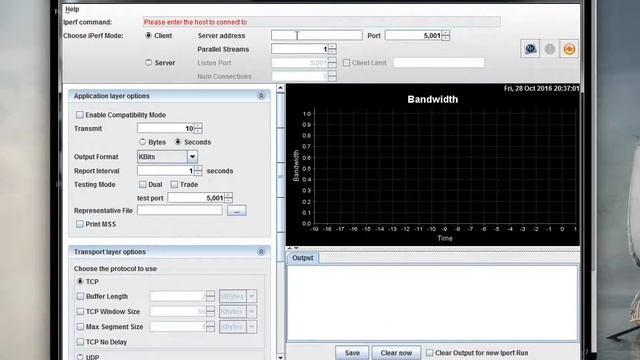Enable Compatibility Mode checkbox
The height and width of the screenshot is (360, 640).
(x=80, y=115)
